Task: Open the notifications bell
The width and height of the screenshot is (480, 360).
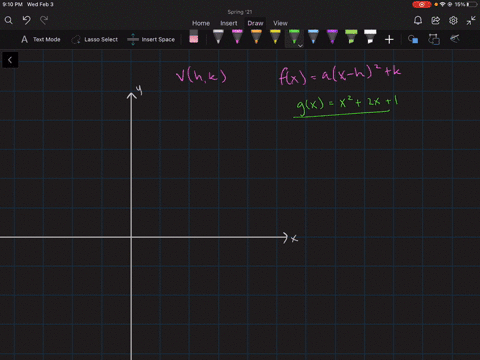Action: pyautogui.click(x=418, y=21)
